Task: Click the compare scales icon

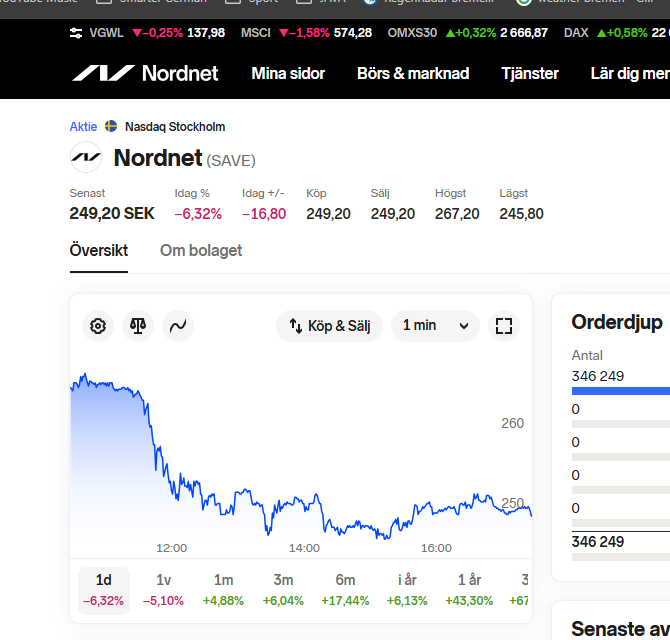Action: (138, 326)
